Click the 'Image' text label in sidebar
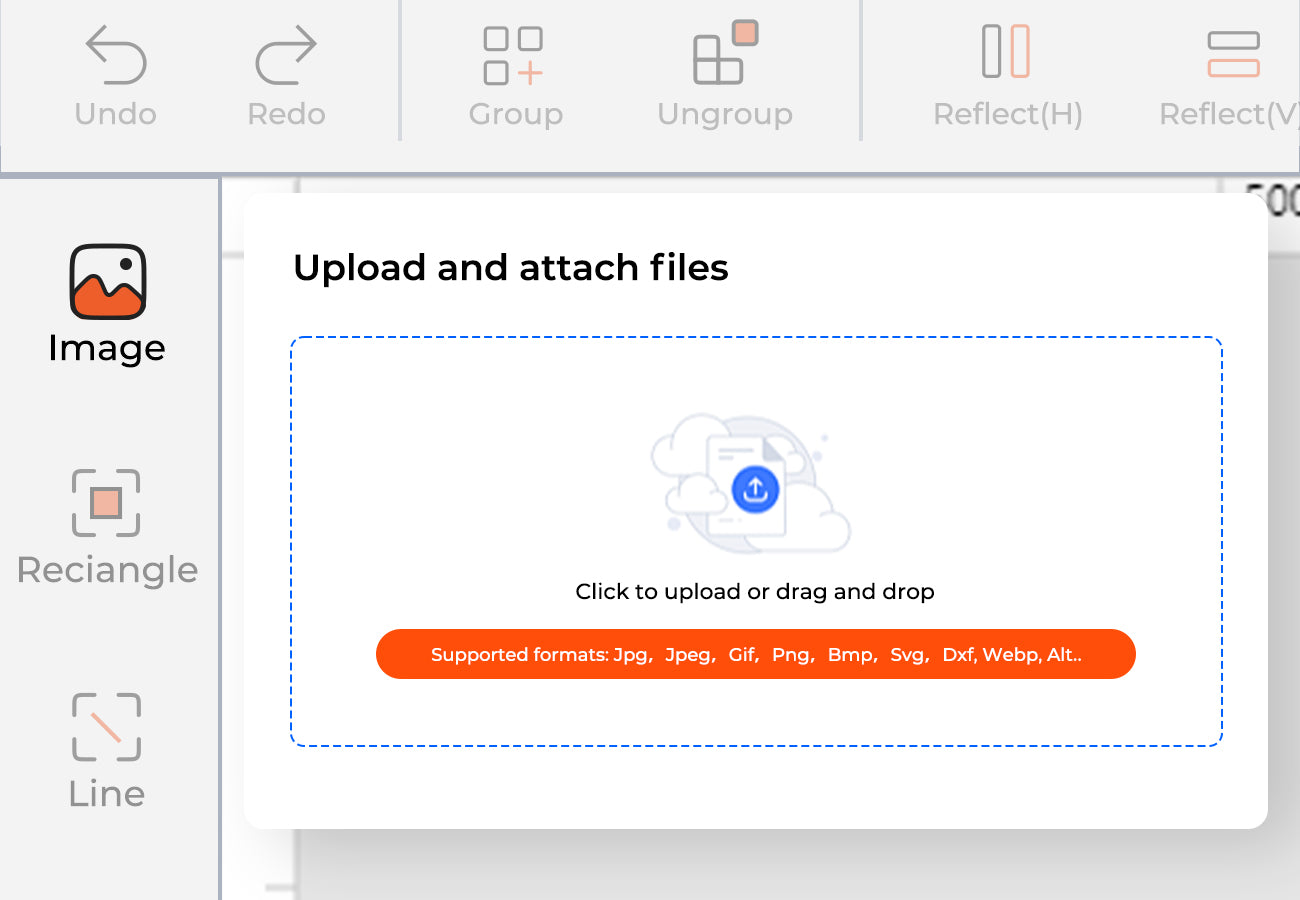Screen dimensions: 1300x900 pyautogui.click(x=107, y=348)
